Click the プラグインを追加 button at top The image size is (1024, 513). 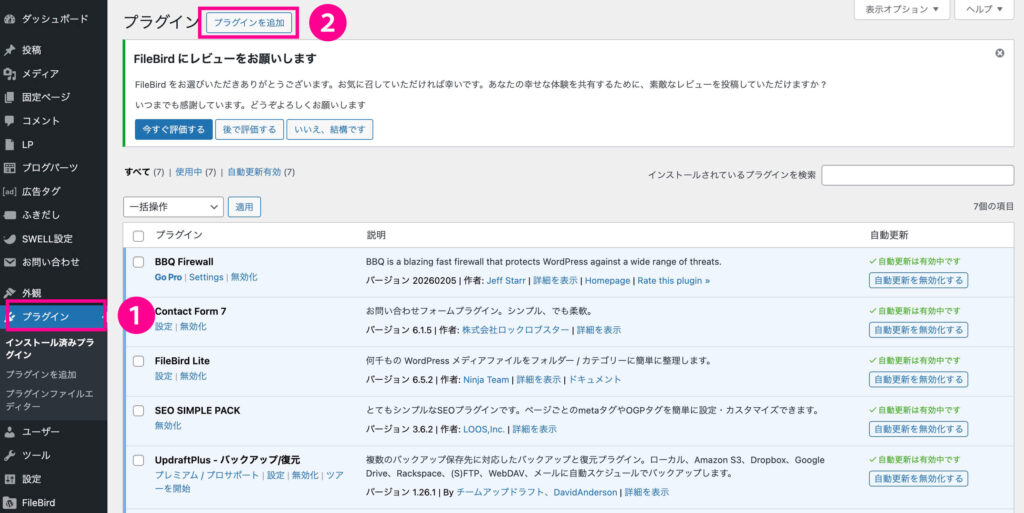tap(249, 21)
